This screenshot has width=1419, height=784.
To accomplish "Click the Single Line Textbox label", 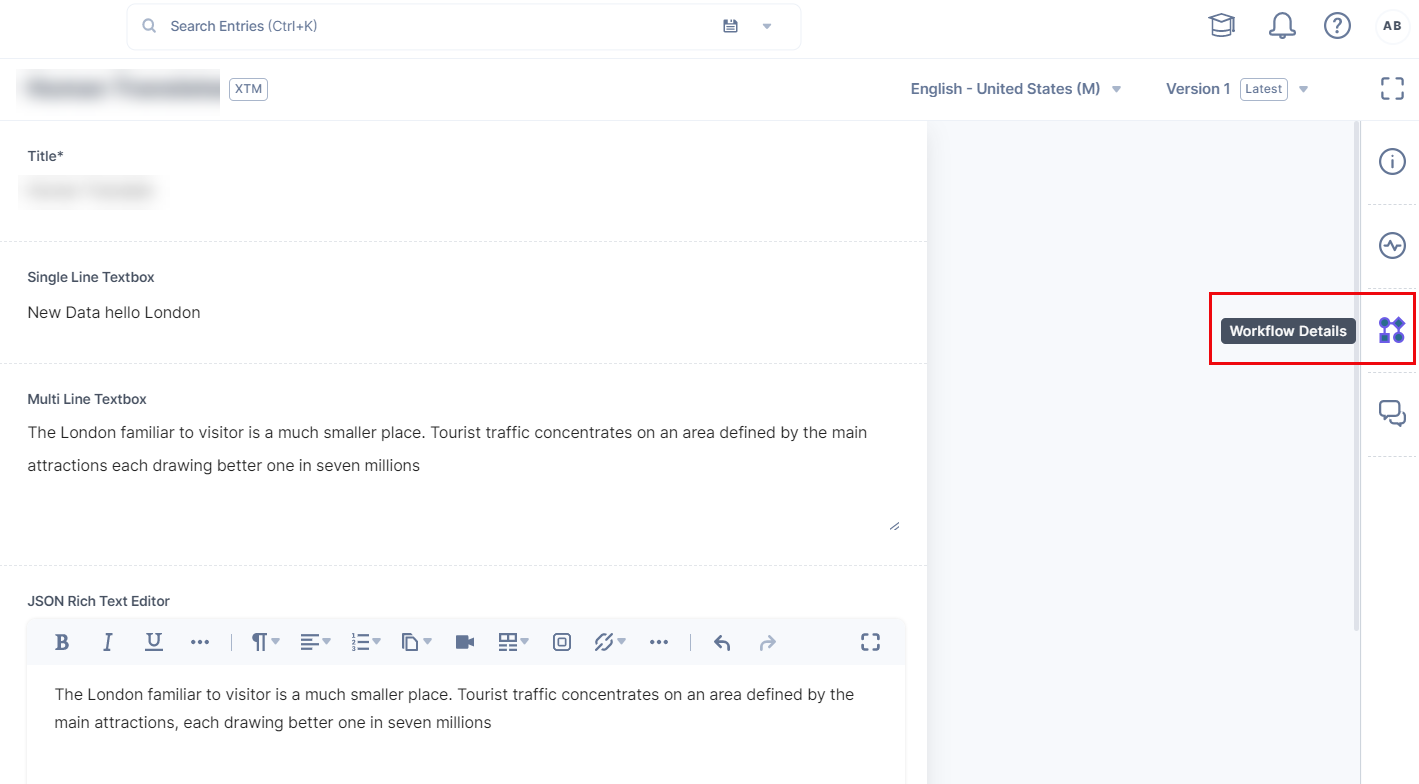I will [91, 277].
